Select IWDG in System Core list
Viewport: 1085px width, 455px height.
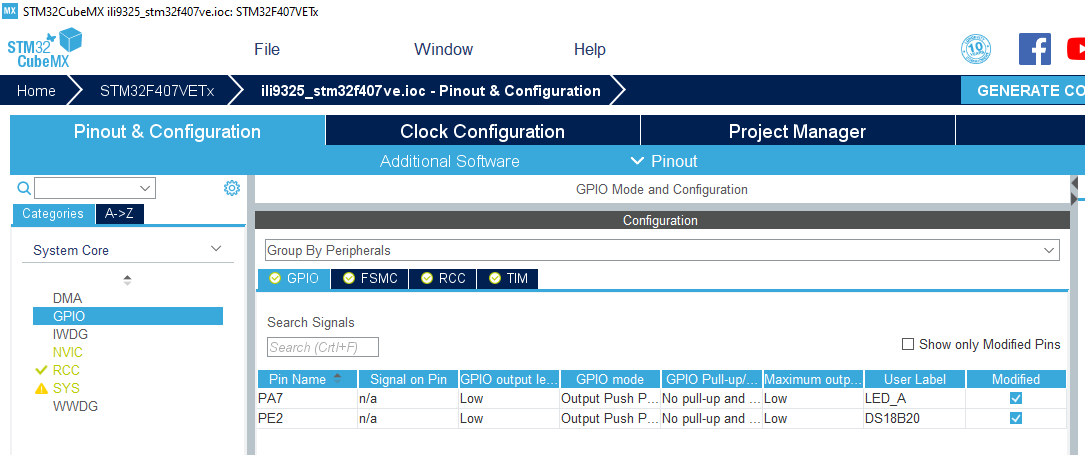(x=70, y=335)
